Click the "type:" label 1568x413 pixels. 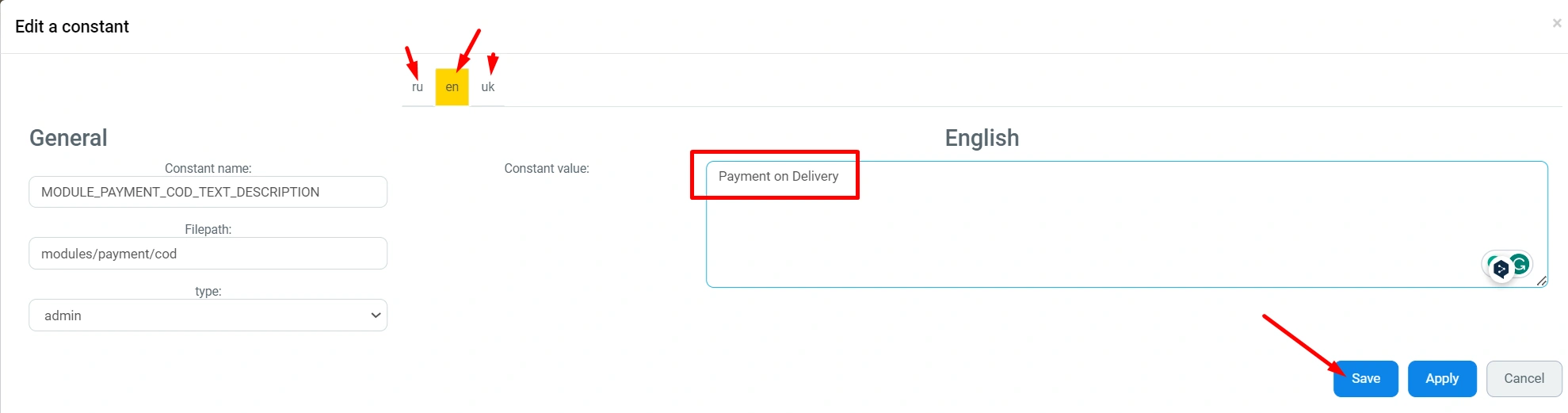click(x=208, y=291)
